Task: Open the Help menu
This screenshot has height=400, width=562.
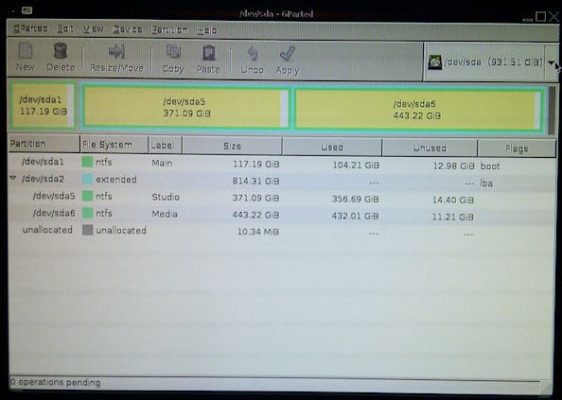Action: pyautogui.click(x=207, y=31)
